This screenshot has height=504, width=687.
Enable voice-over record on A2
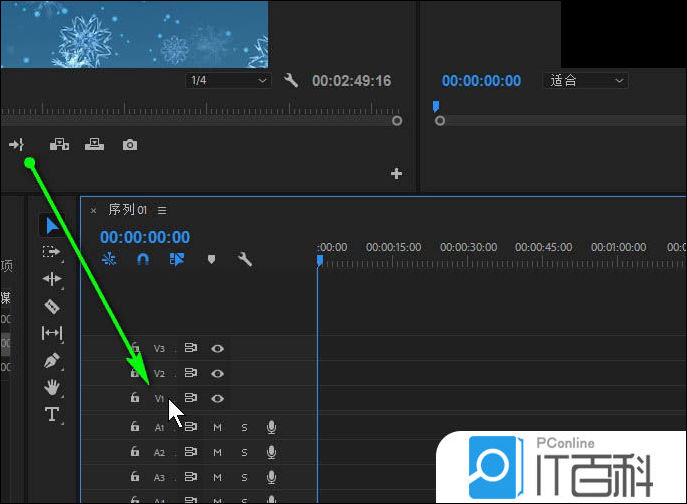click(x=271, y=452)
